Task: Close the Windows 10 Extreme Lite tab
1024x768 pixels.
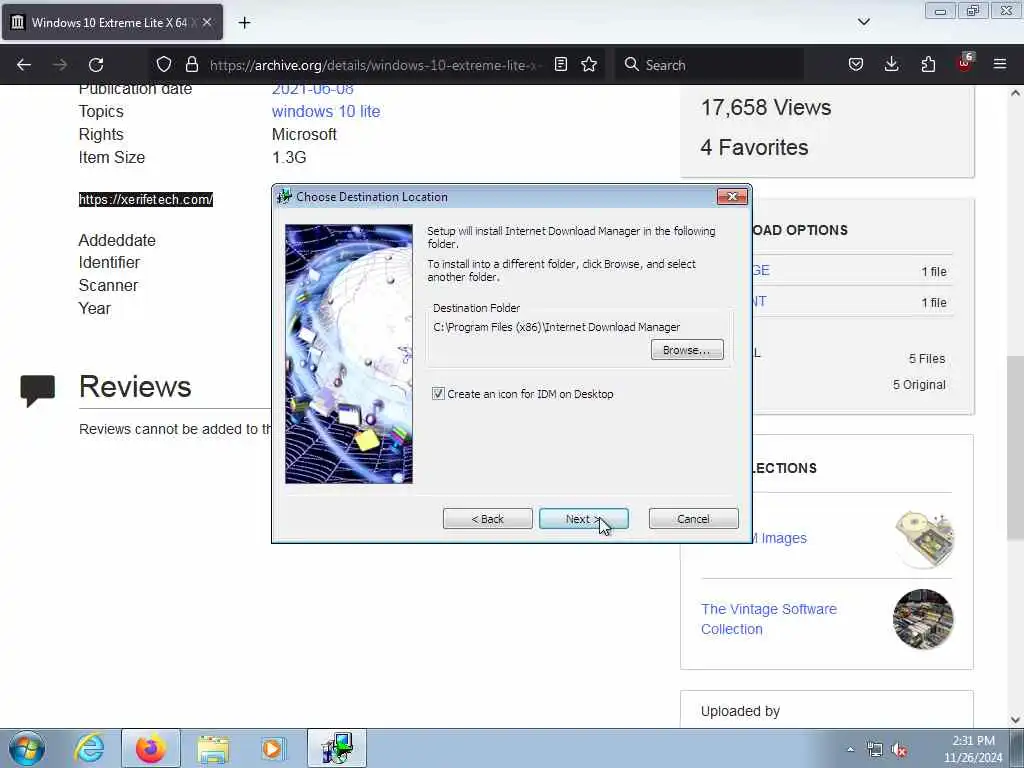Action: coord(207,22)
